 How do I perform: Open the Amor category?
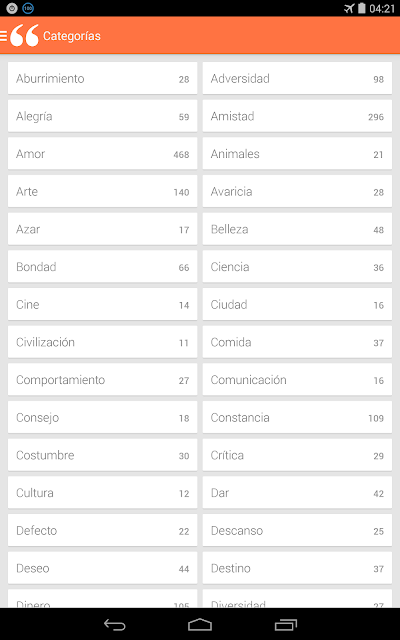pos(102,154)
